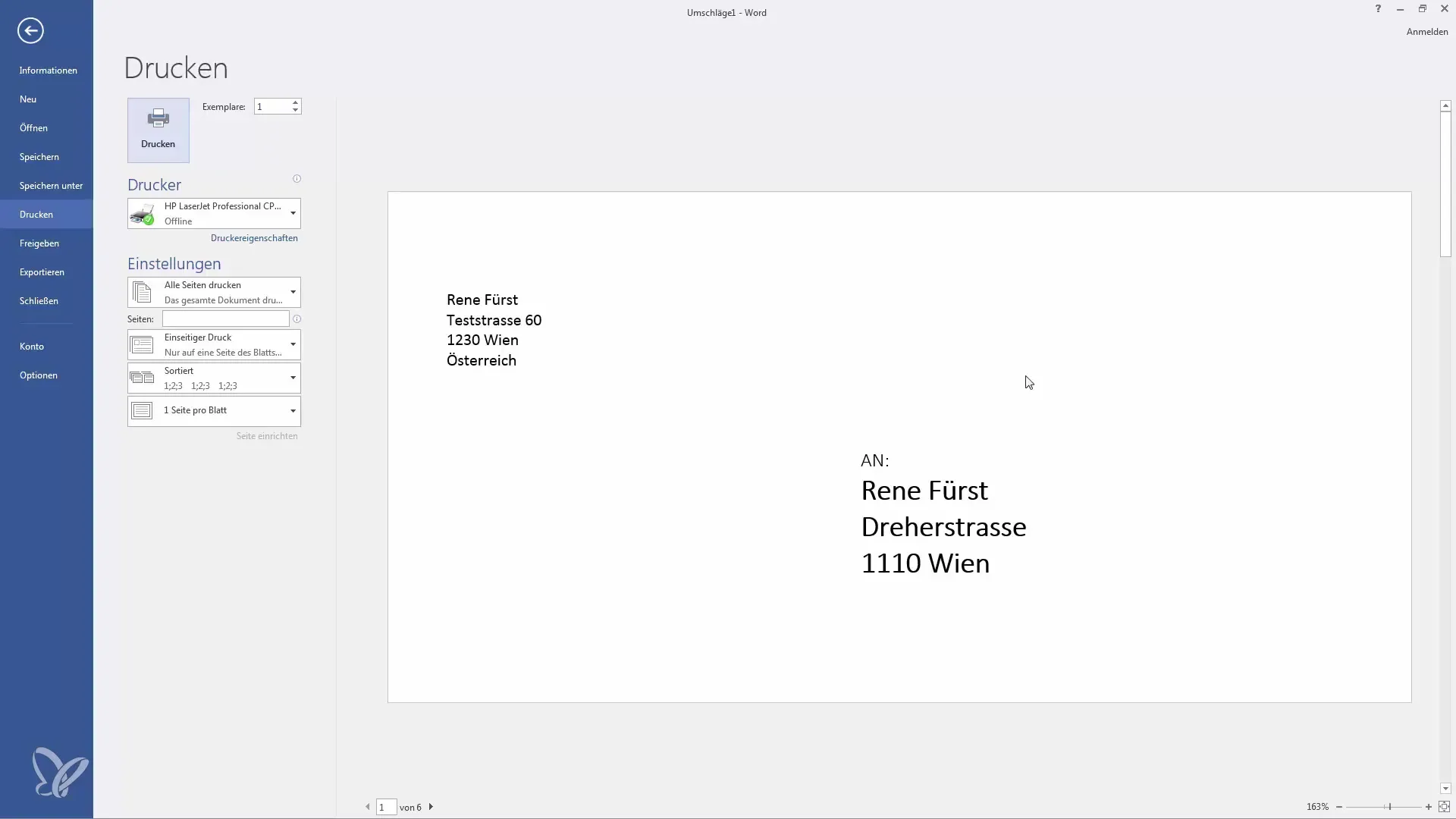This screenshot has width=1456, height=819.
Task: Click the Seite einrichten link
Action: click(x=266, y=435)
